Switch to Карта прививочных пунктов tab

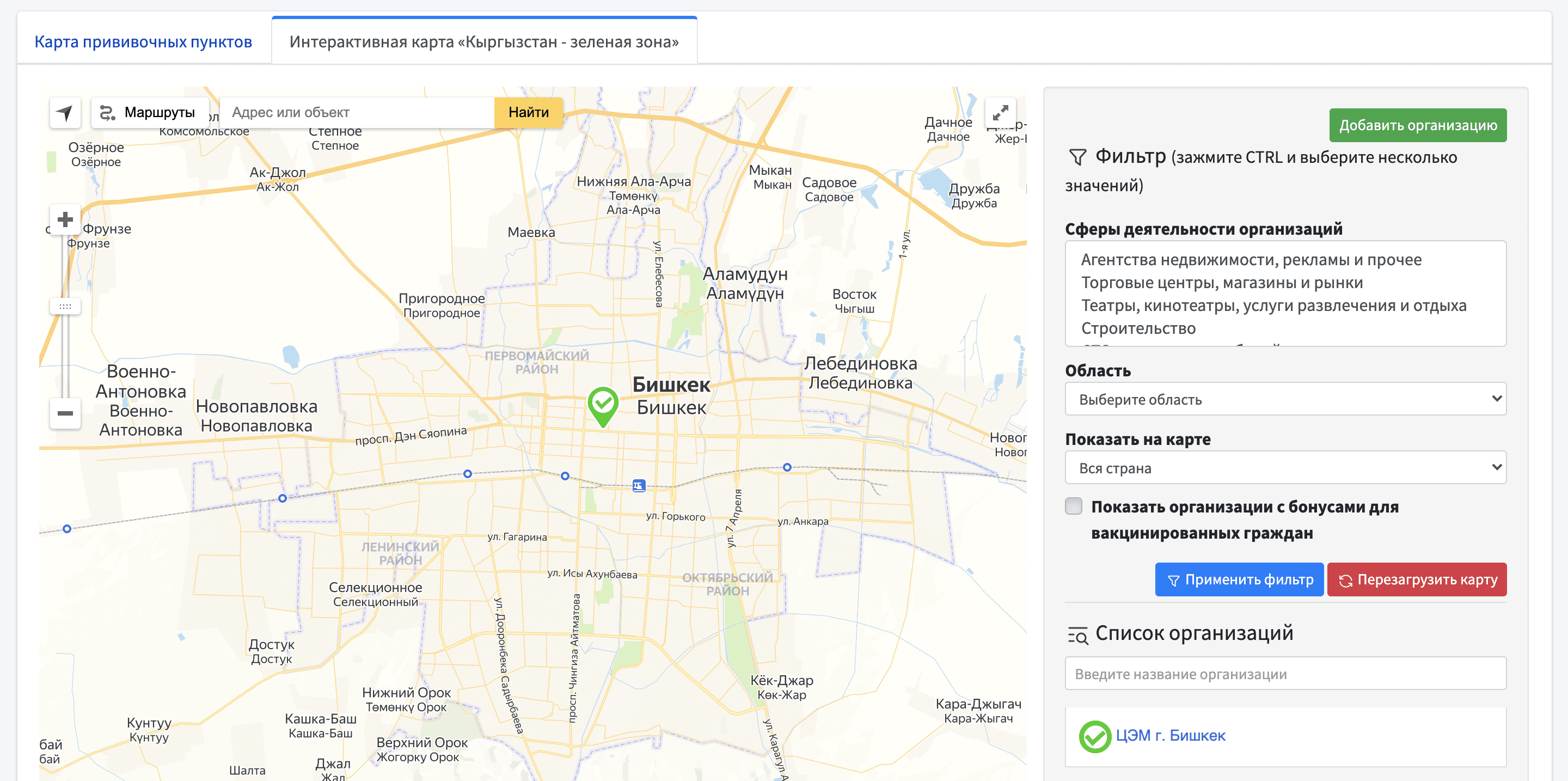pyautogui.click(x=143, y=42)
